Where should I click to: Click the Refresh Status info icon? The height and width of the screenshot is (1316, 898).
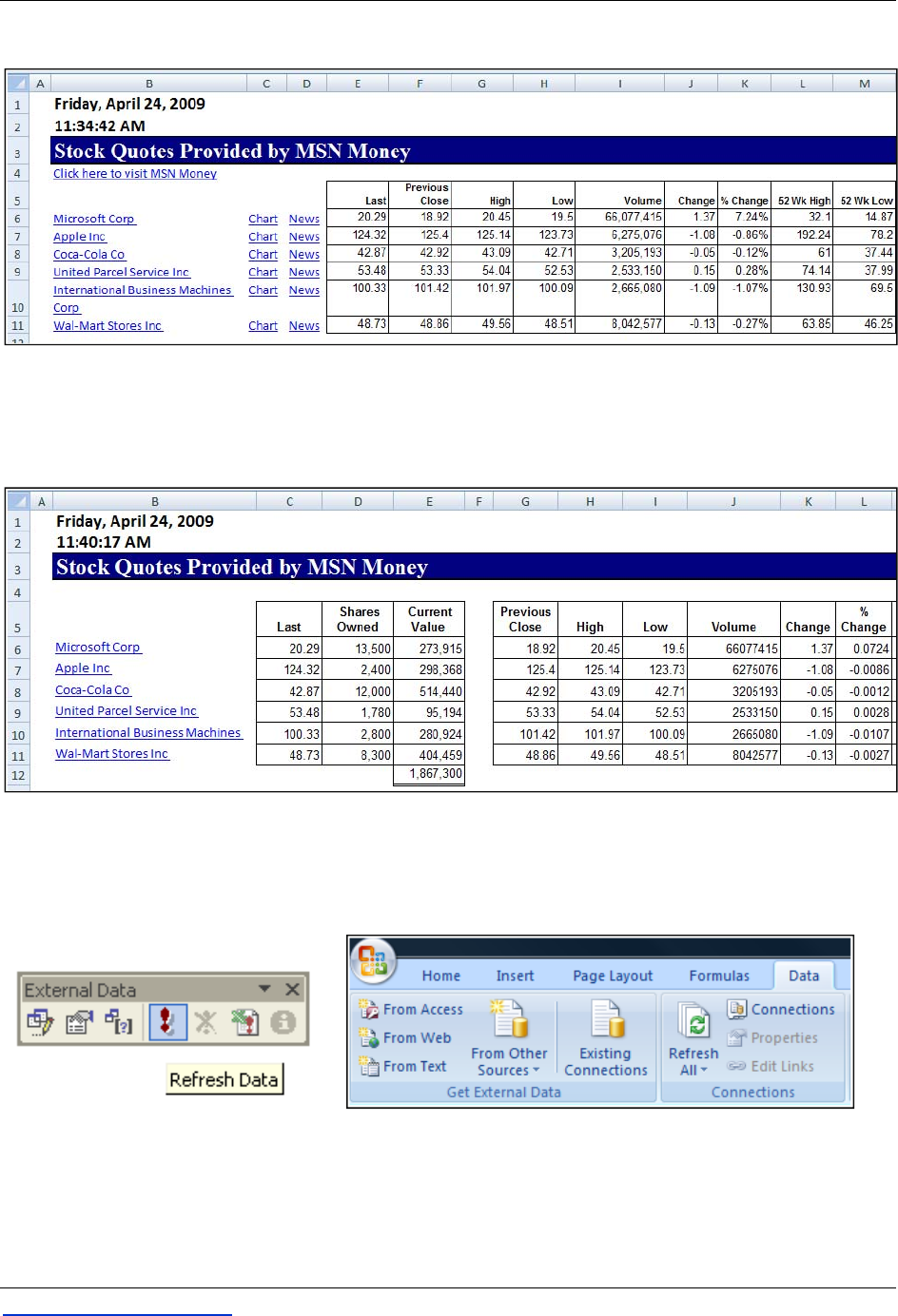point(283,1023)
